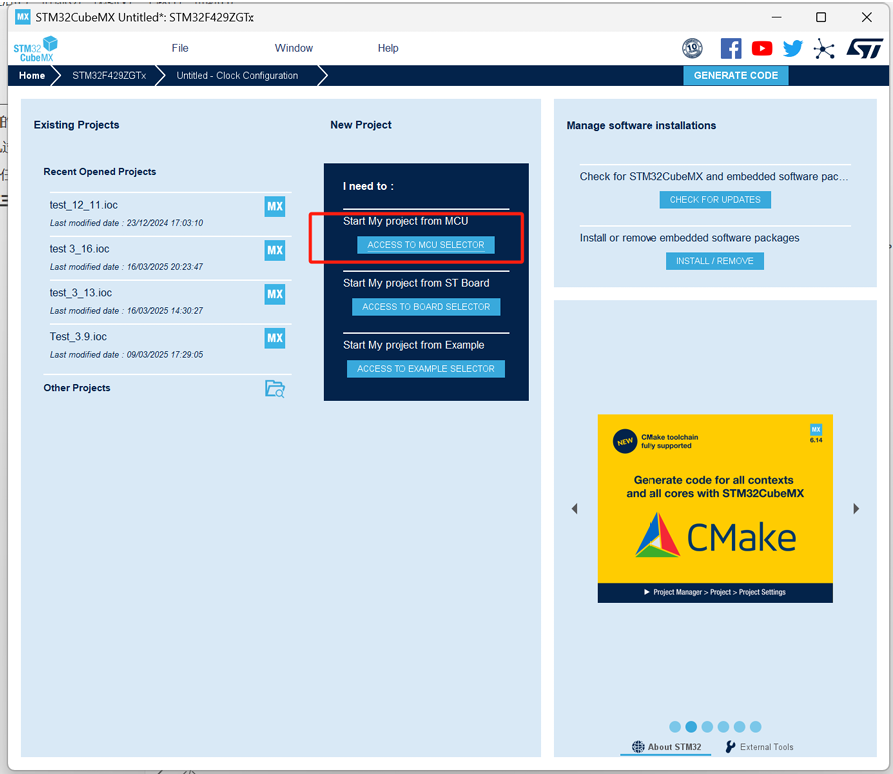Viewport: 893px width, 774px height.
Task: Click ACCESS TO BOARD SELECTOR button
Action: (426, 307)
